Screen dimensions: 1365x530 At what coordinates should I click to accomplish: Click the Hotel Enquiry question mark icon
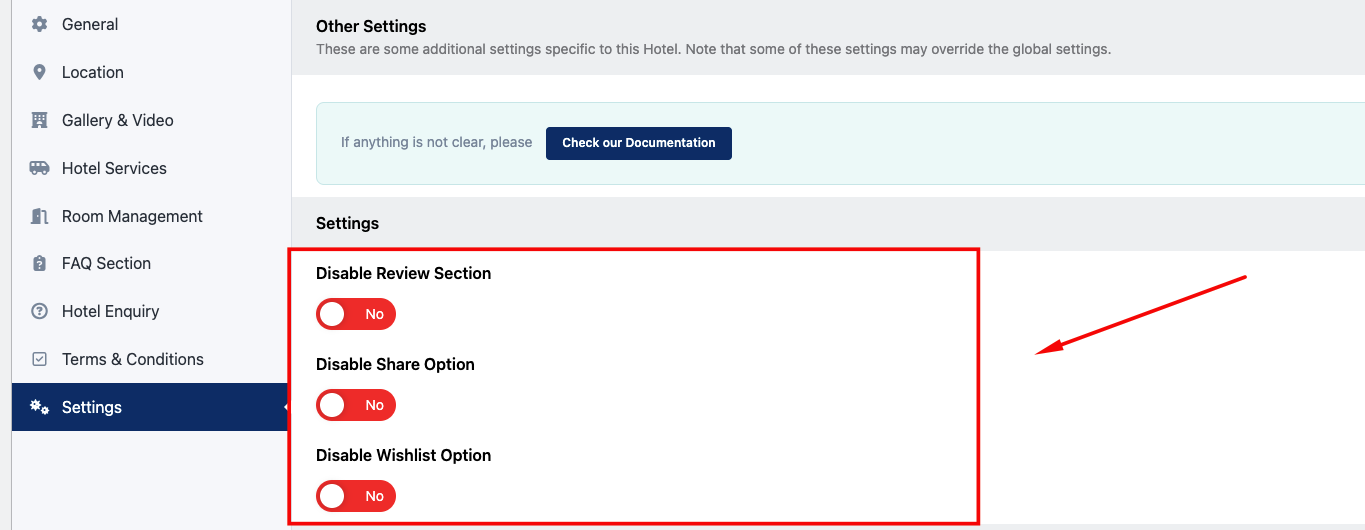tap(39, 311)
